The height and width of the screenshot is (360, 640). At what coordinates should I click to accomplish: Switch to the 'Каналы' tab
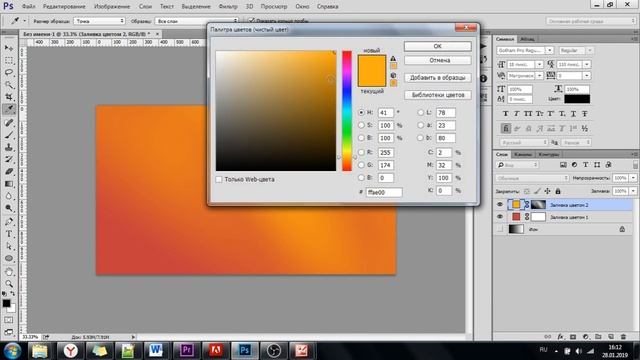point(523,154)
